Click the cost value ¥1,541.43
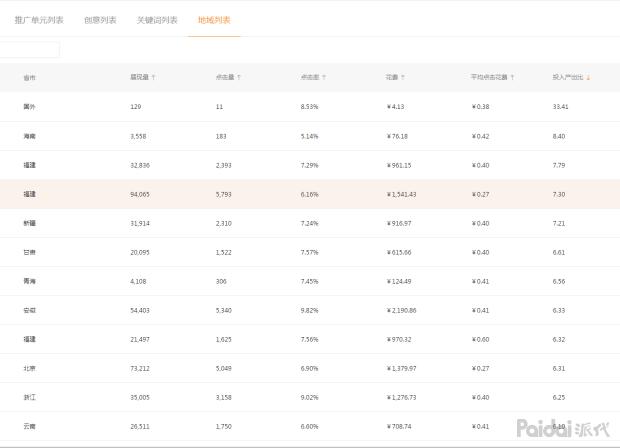 point(401,195)
